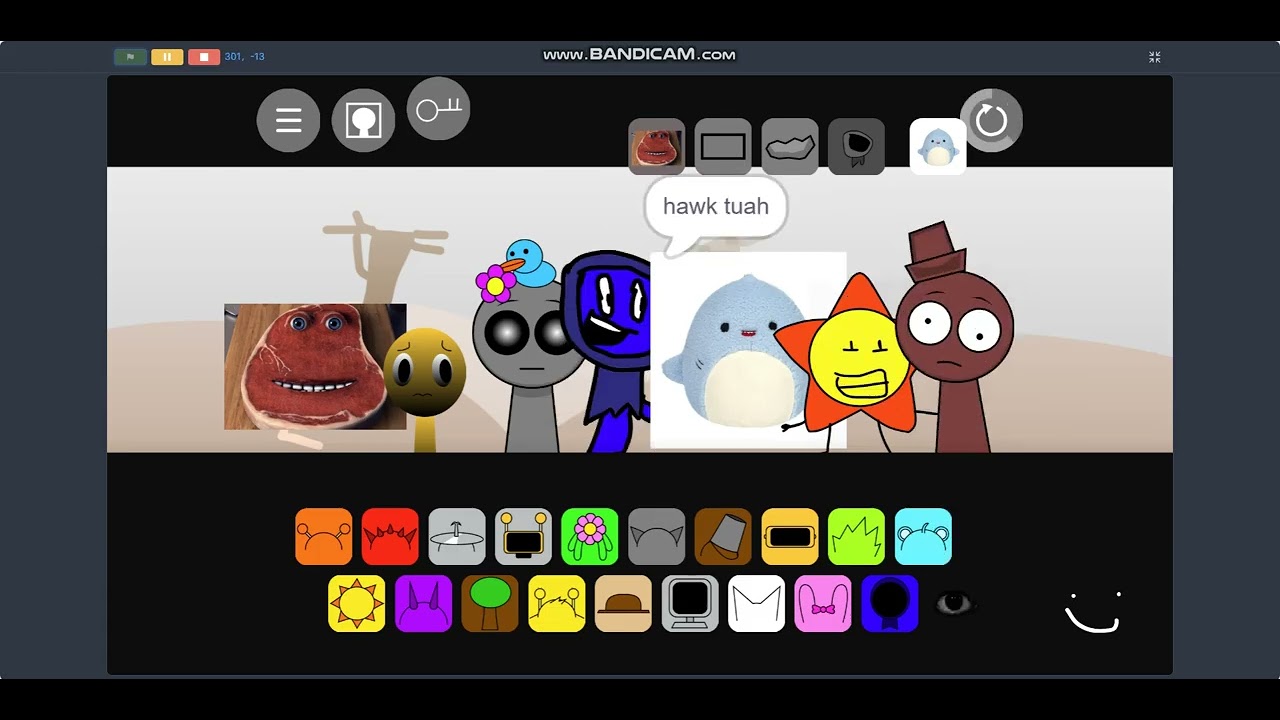Select the dark hooded figure slot icon

coord(856,146)
